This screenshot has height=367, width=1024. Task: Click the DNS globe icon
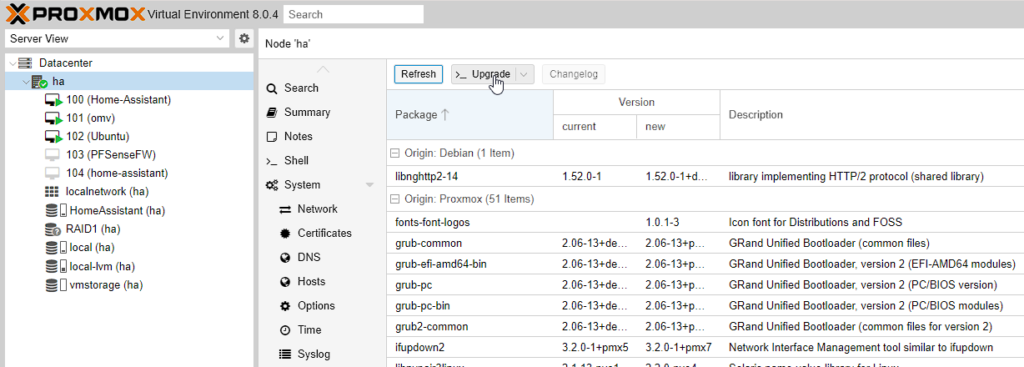pyautogui.click(x=285, y=258)
